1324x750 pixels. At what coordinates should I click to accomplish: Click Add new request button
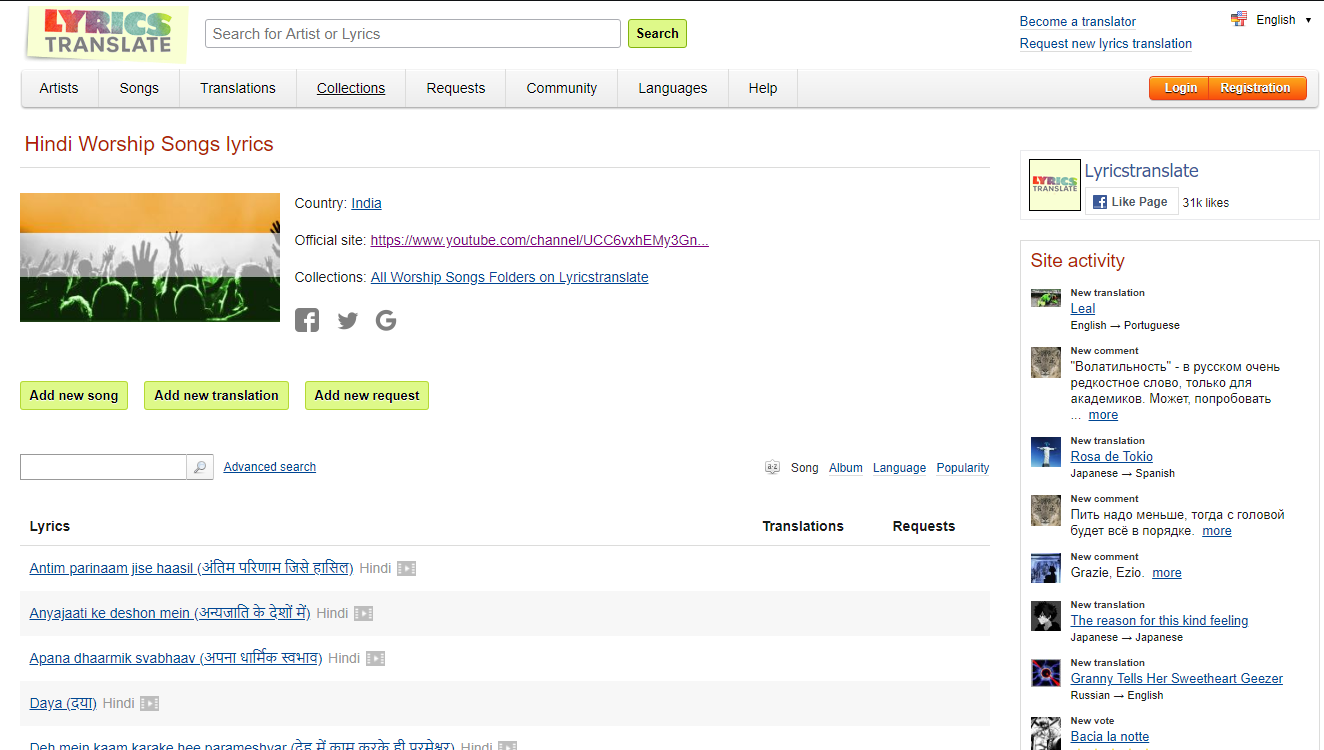click(x=367, y=395)
